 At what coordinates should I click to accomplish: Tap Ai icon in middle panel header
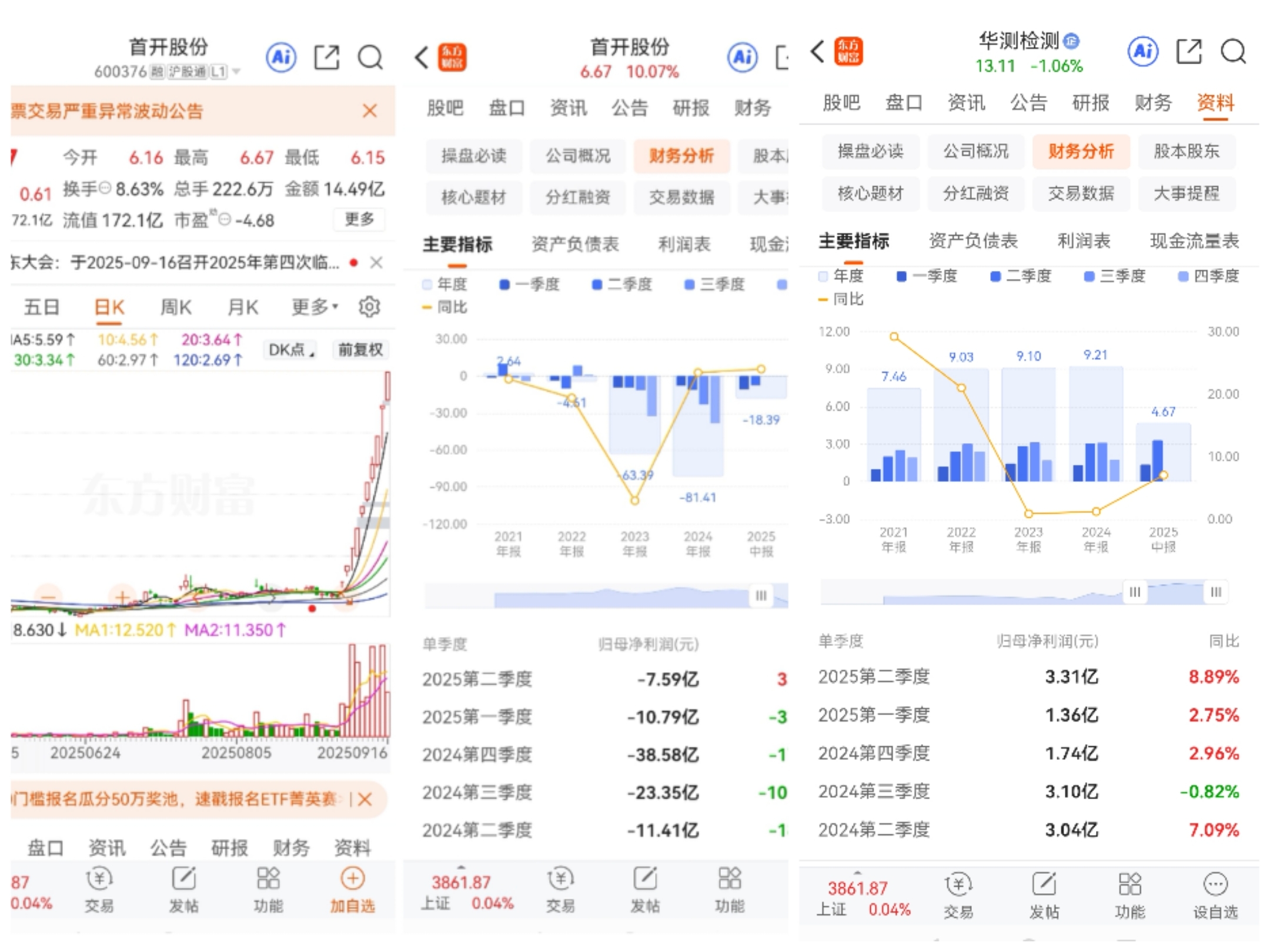pyautogui.click(x=743, y=58)
